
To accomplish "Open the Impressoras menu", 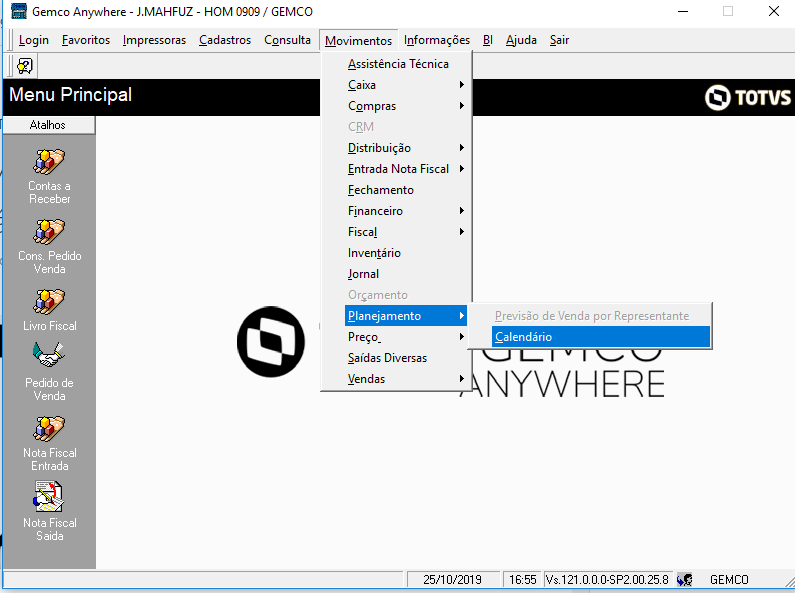I will (154, 40).
